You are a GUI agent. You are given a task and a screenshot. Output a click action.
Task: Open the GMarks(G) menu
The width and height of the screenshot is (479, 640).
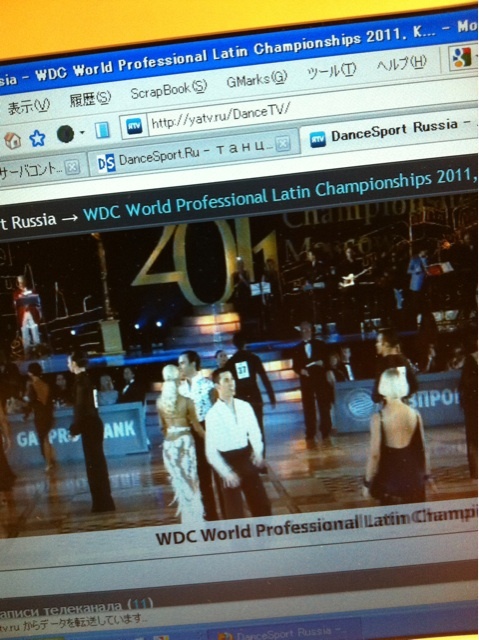[x=257, y=78]
